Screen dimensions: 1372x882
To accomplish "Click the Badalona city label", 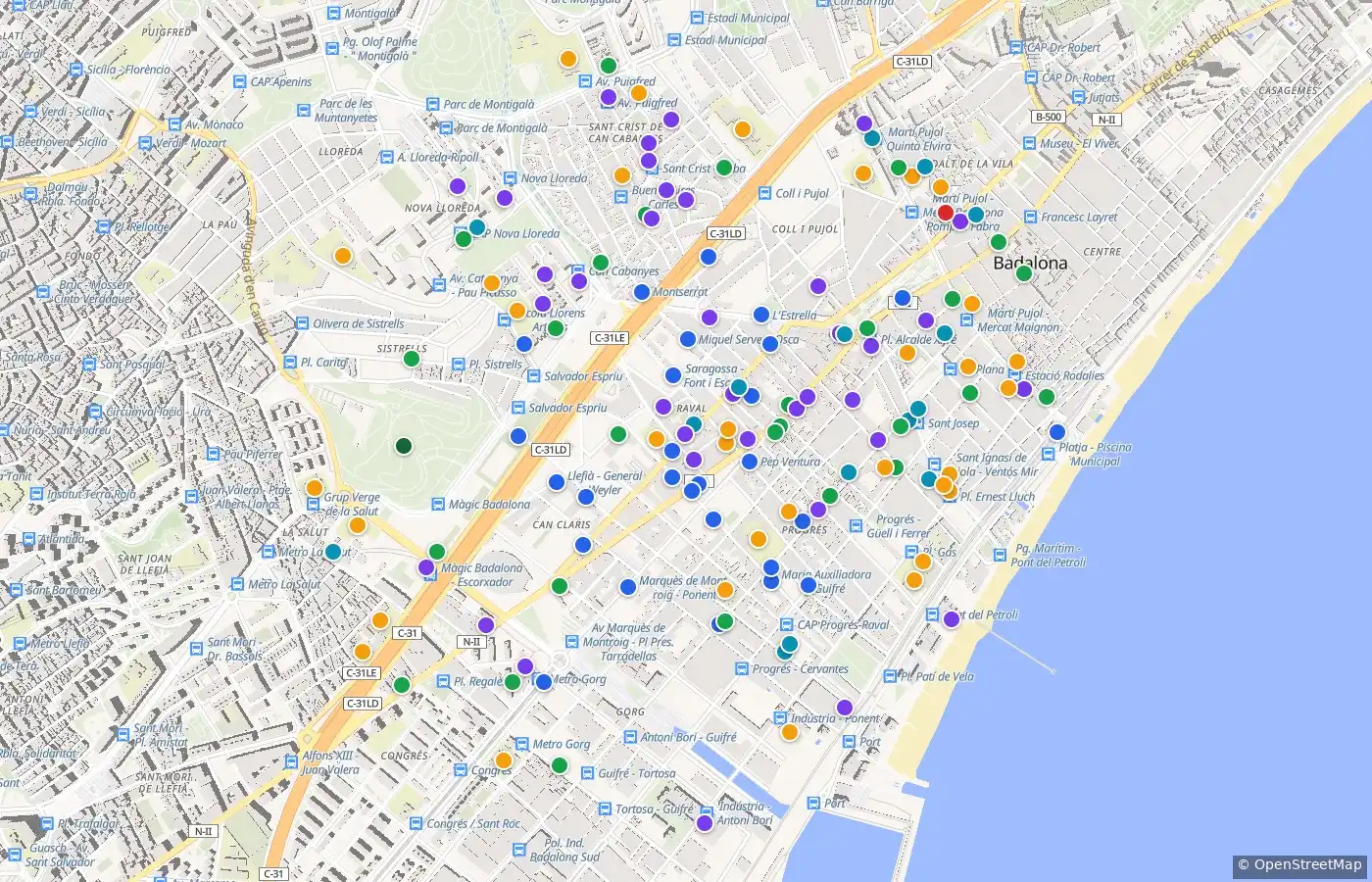I will click(x=1030, y=263).
